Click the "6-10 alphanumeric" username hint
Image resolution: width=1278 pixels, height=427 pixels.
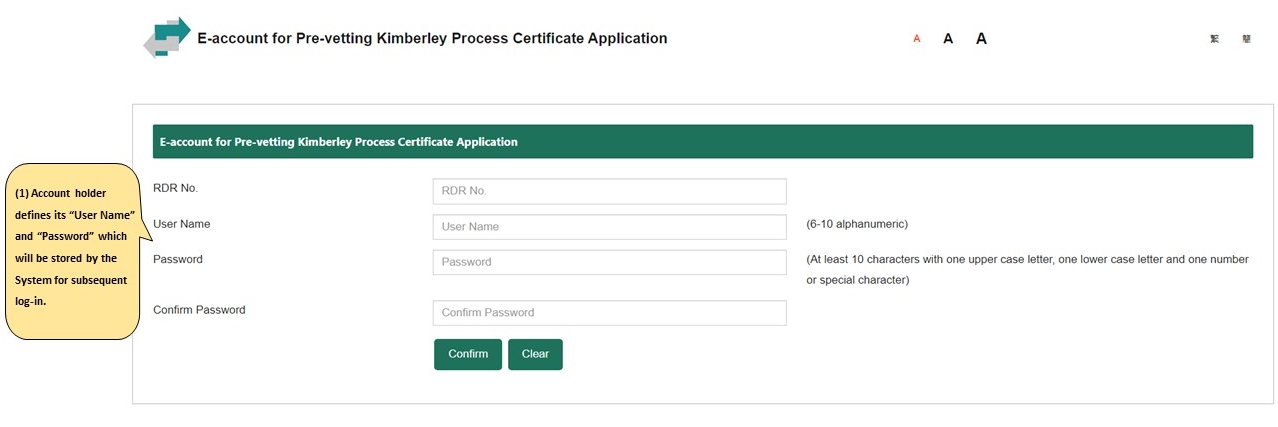(857, 224)
